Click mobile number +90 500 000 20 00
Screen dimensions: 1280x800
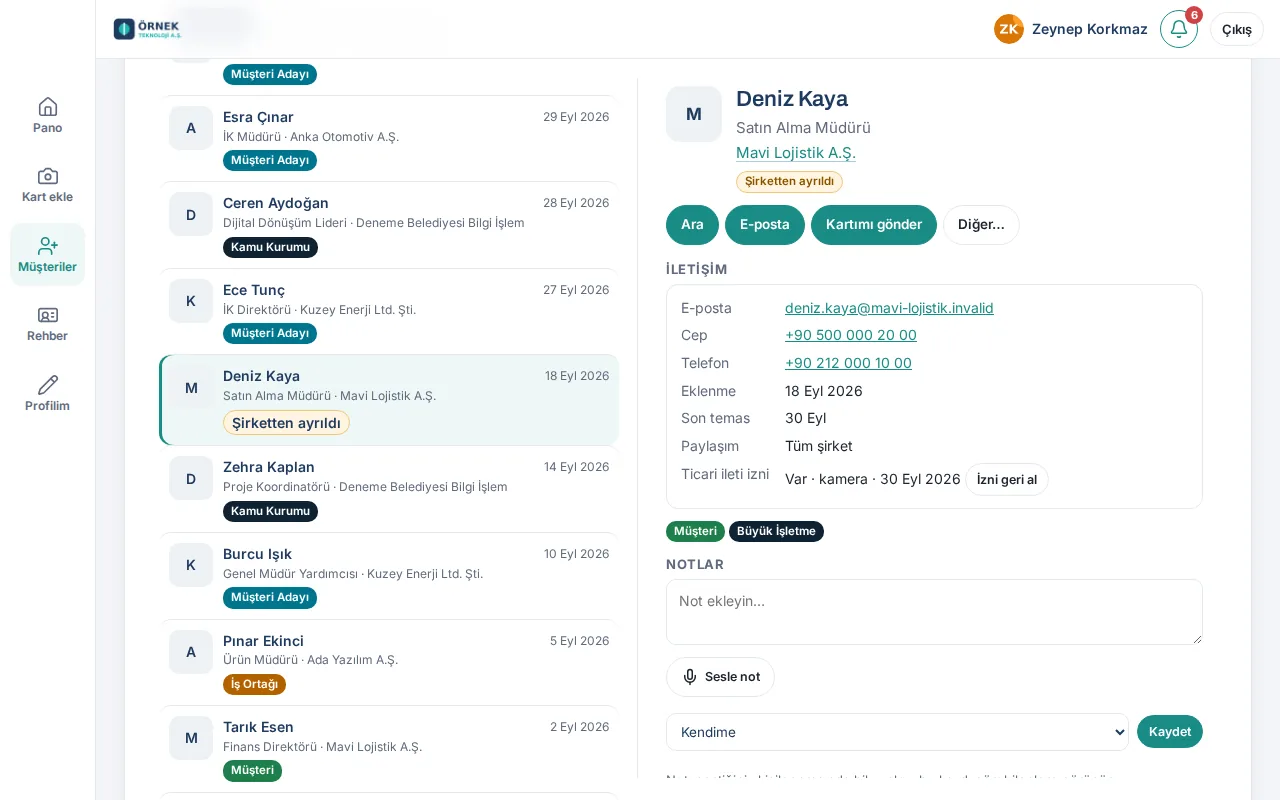851,335
